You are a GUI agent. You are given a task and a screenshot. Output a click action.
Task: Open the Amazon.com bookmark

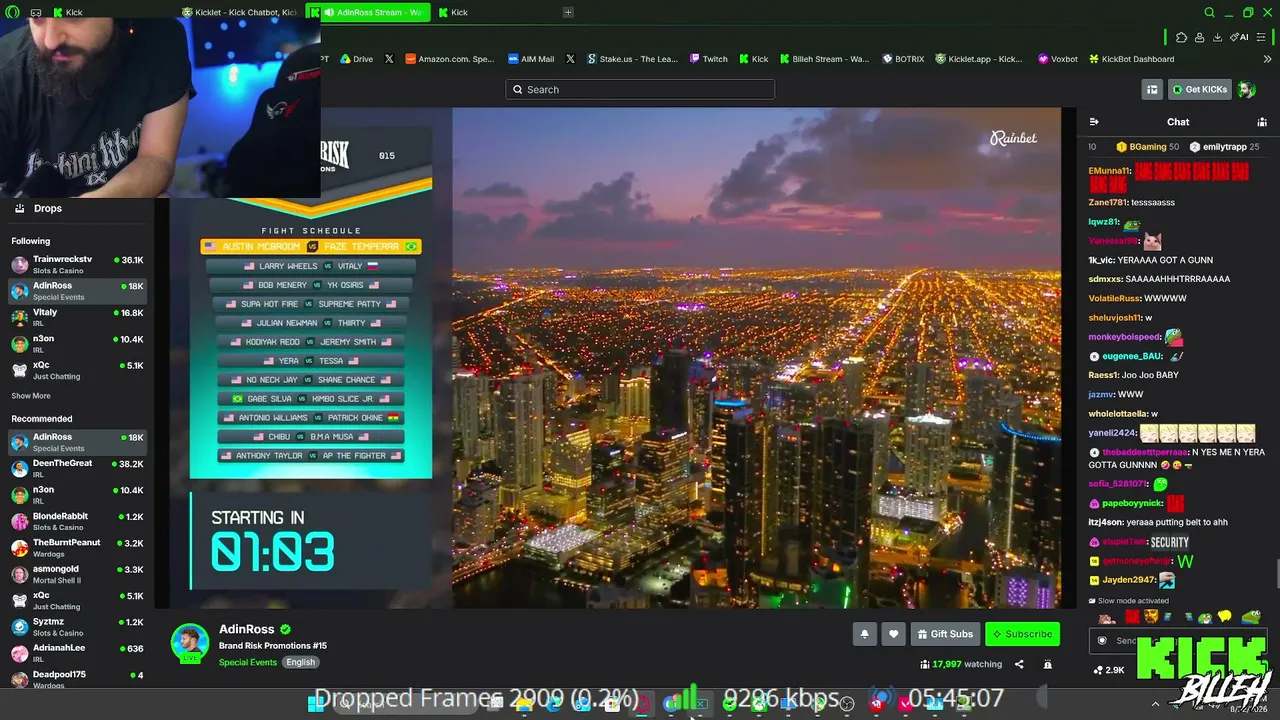(450, 59)
